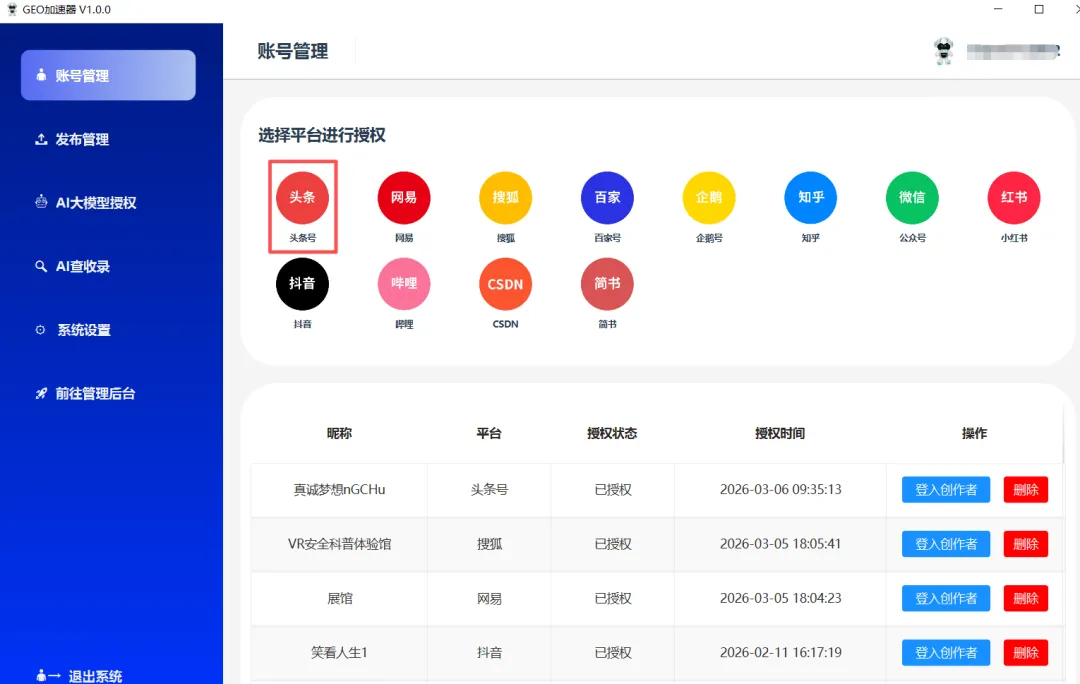Authorize the 搜狐 platform icon
The width and height of the screenshot is (1080, 684).
coord(506,198)
